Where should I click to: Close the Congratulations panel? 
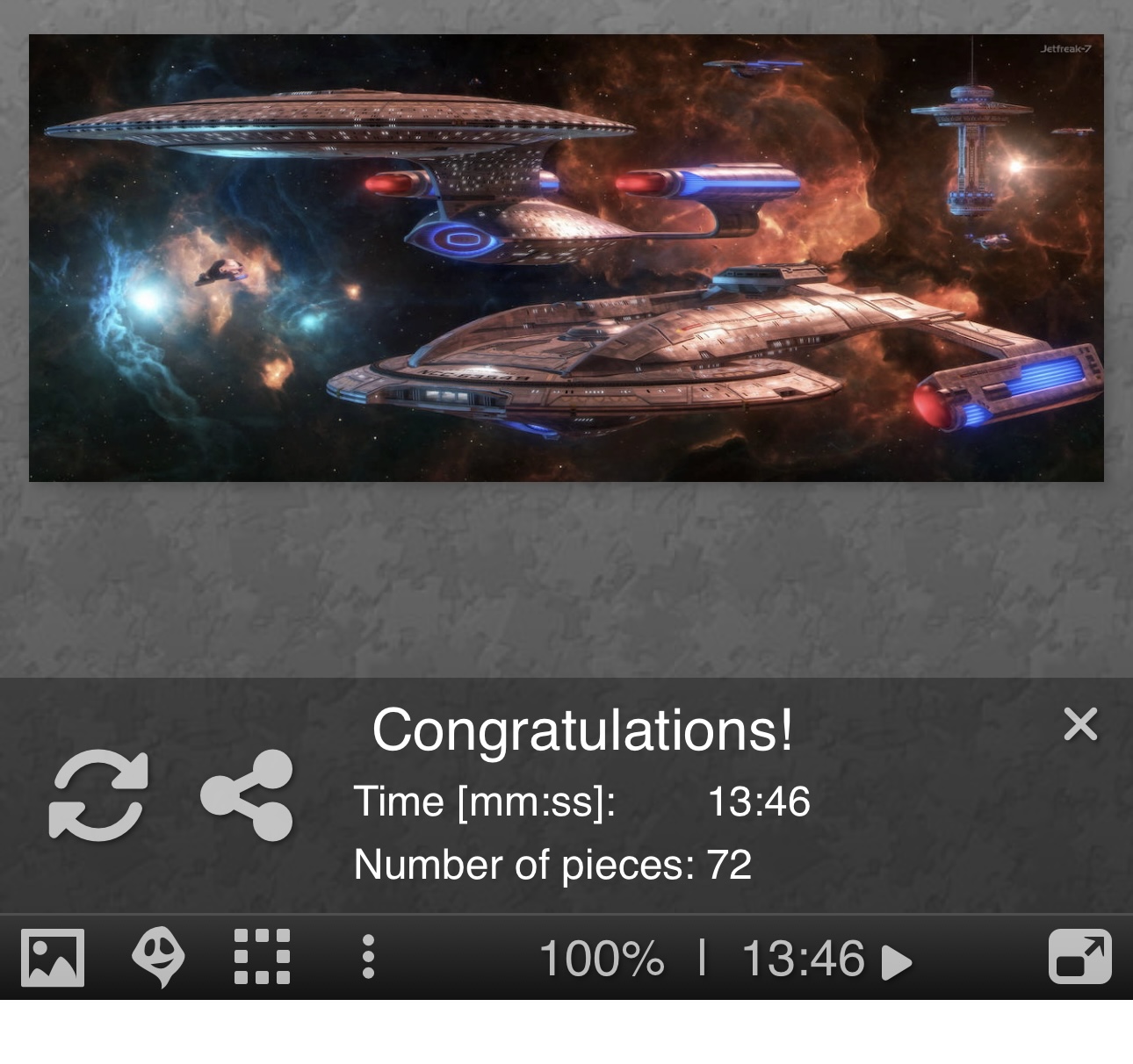point(1080,724)
